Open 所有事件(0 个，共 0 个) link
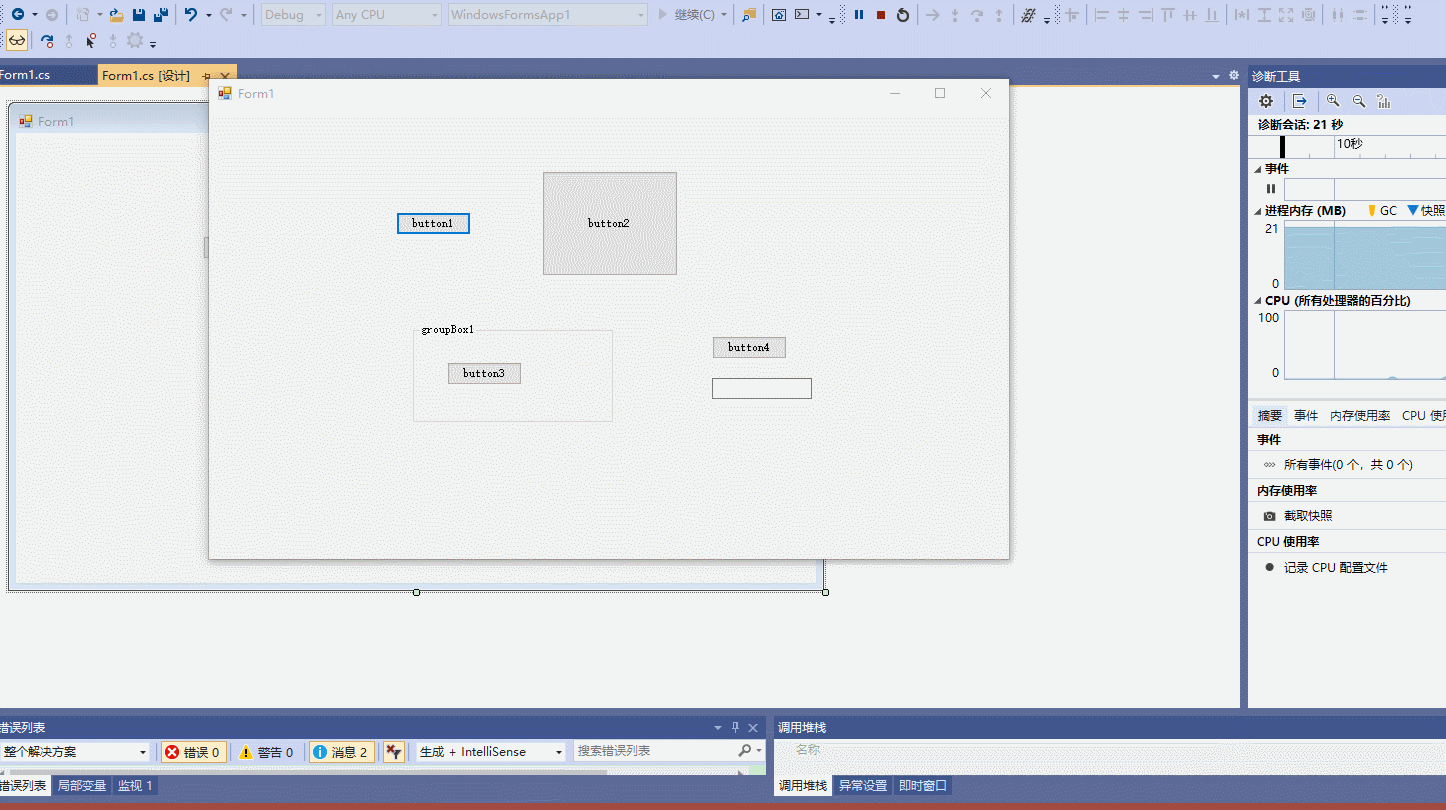 1348,465
